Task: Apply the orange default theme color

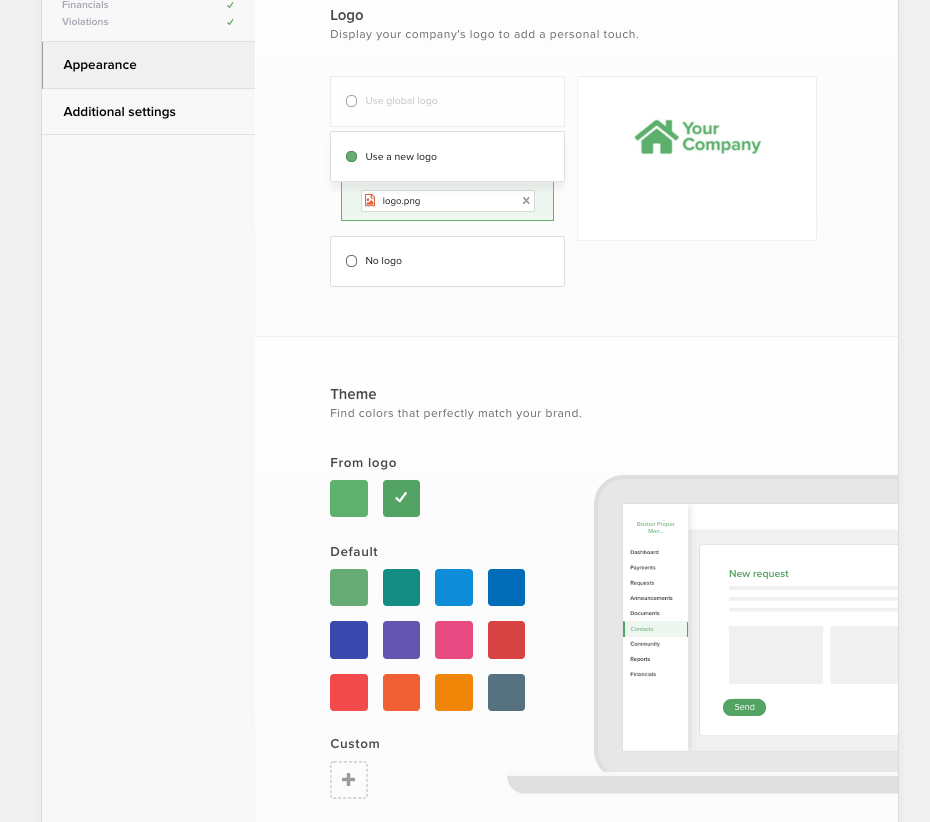Action: point(454,692)
